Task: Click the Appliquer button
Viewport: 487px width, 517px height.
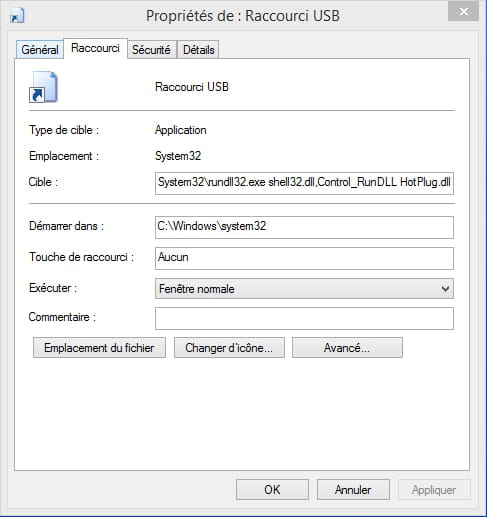Action: pyautogui.click(x=434, y=490)
